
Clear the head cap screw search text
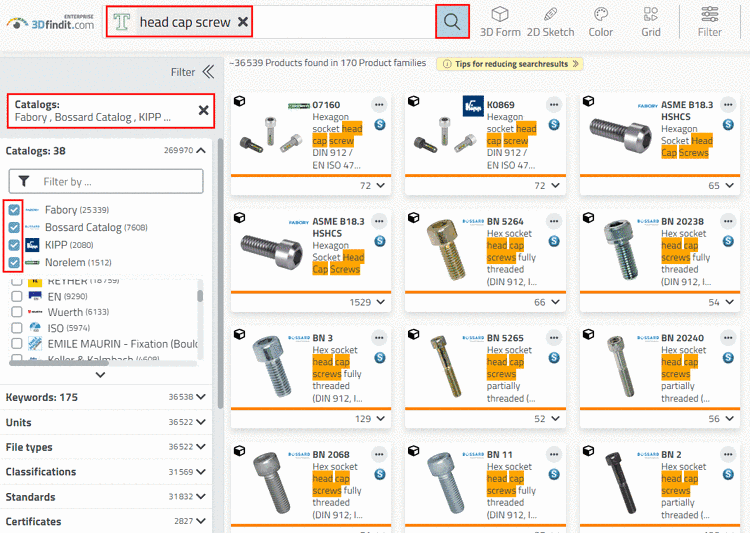pos(243,21)
